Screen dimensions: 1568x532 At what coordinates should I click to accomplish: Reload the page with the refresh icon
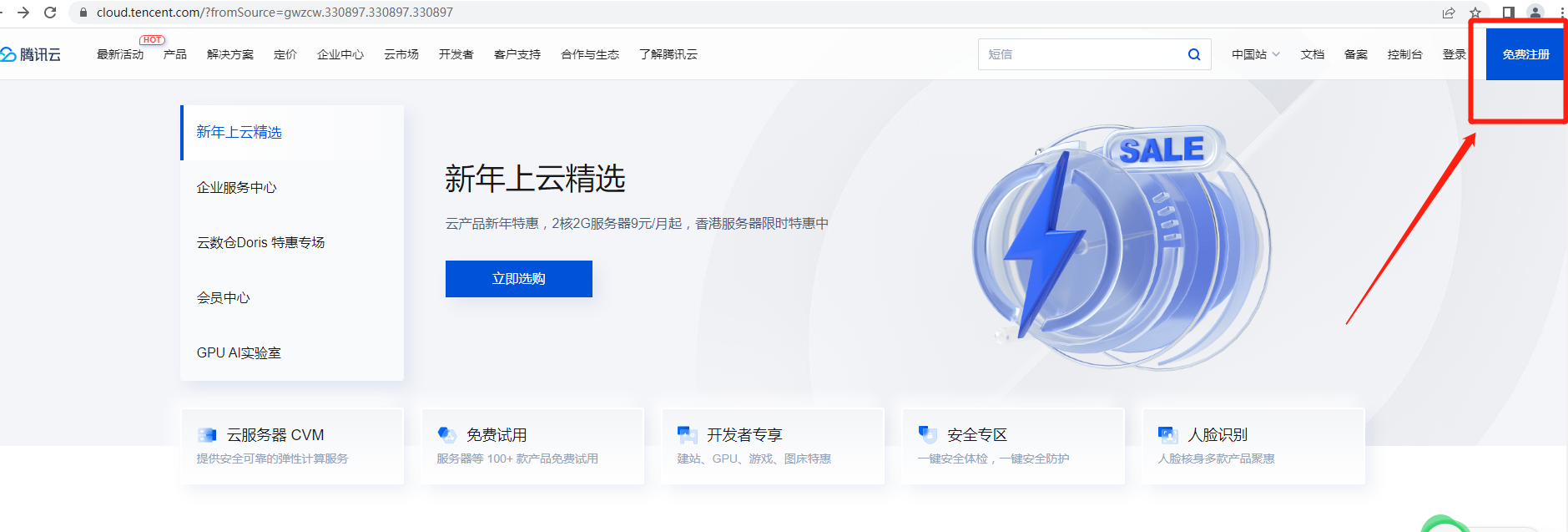50,13
